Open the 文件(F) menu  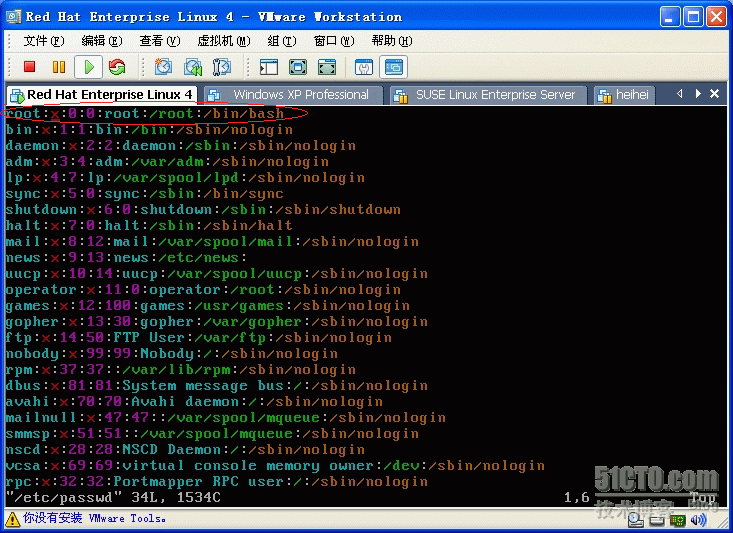(x=43, y=41)
